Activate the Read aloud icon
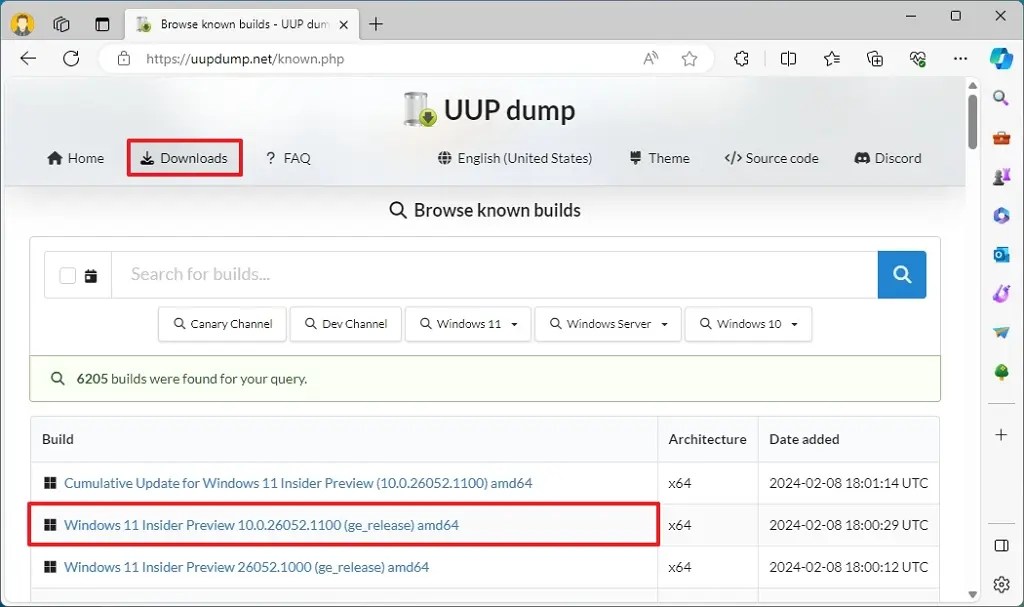 pyautogui.click(x=650, y=59)
